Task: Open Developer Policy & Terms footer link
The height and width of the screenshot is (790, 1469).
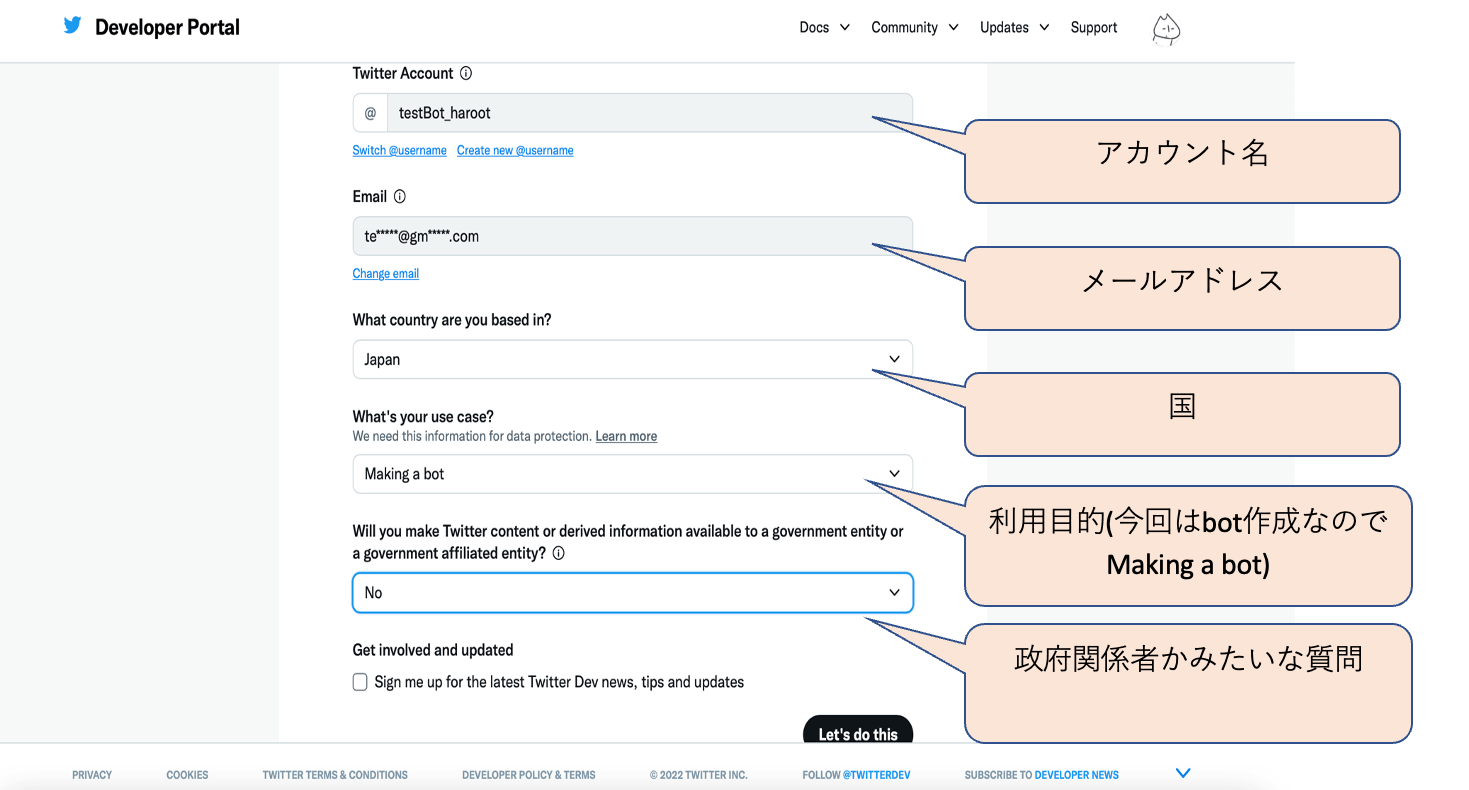Action: (x=528, y=775)
